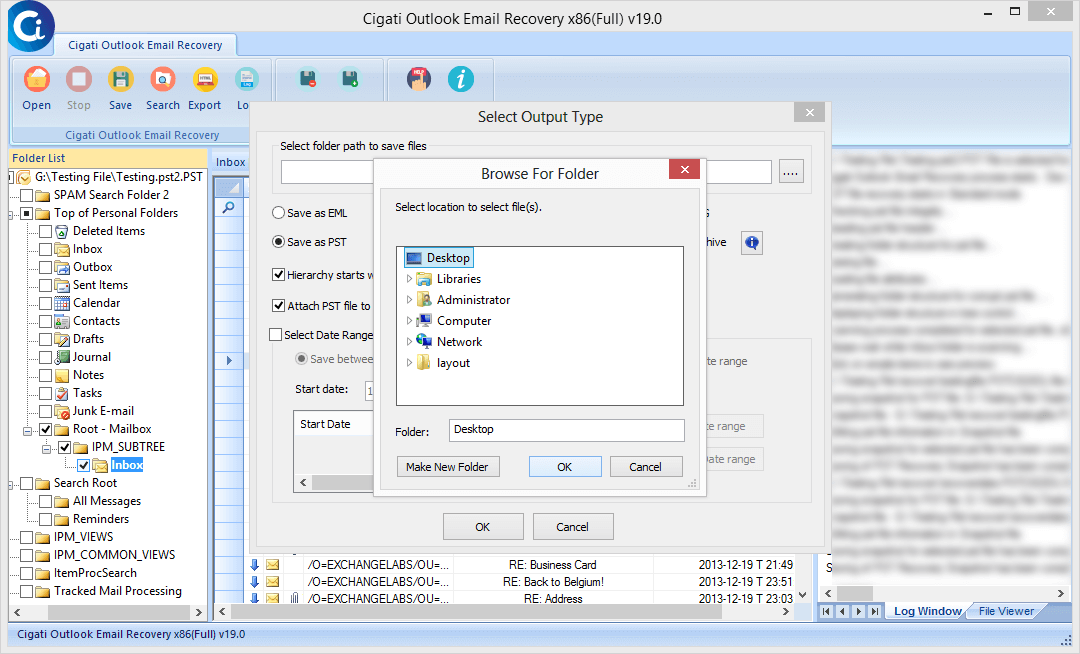The height and width of the screenshot is (654, 1080).
Task: Click the log panel horizontal scrollbar thumb
Action: 855,593
